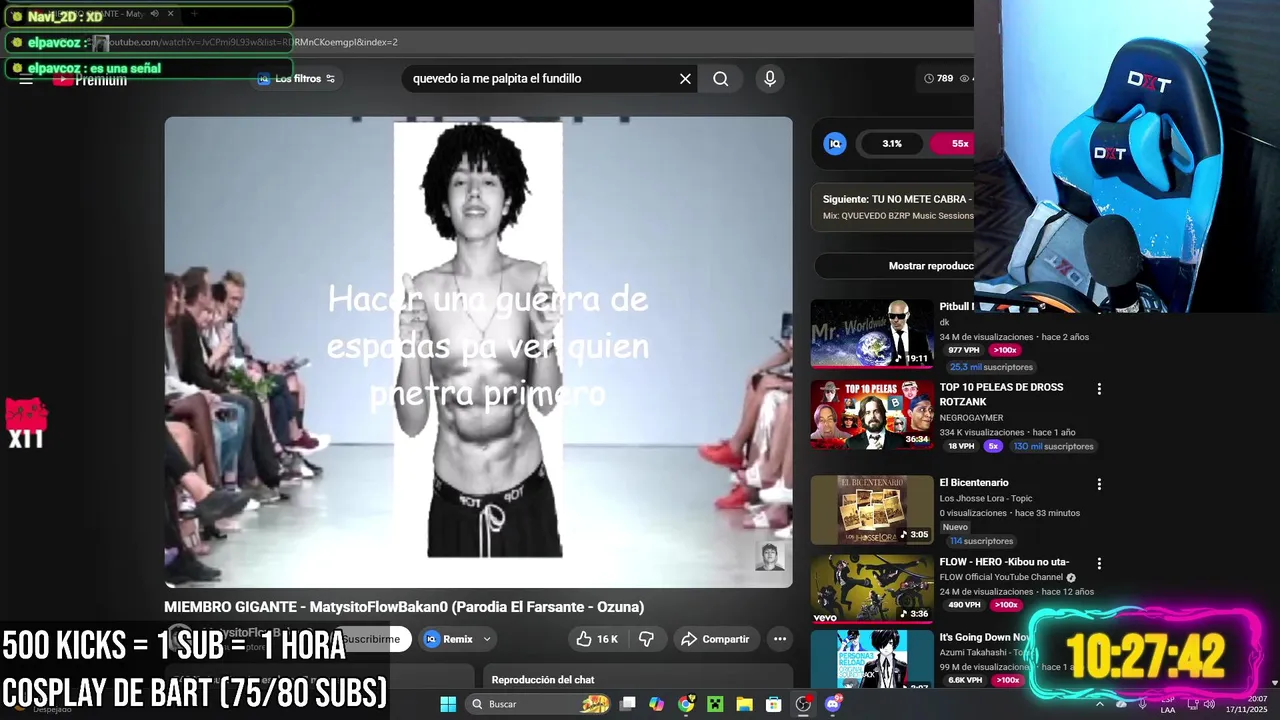
Task: Click the video title MIEMBRO GIGANTE
Action: point(404,607)
